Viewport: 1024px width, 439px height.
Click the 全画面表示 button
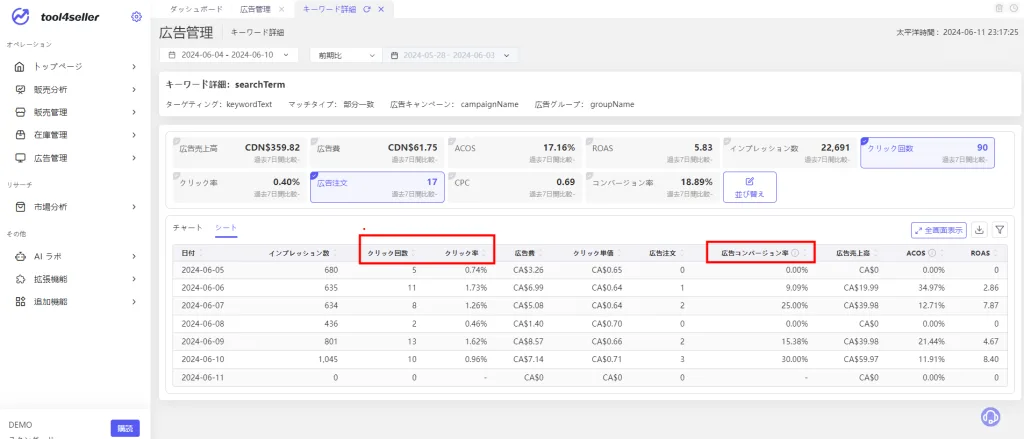click(938, 230)
